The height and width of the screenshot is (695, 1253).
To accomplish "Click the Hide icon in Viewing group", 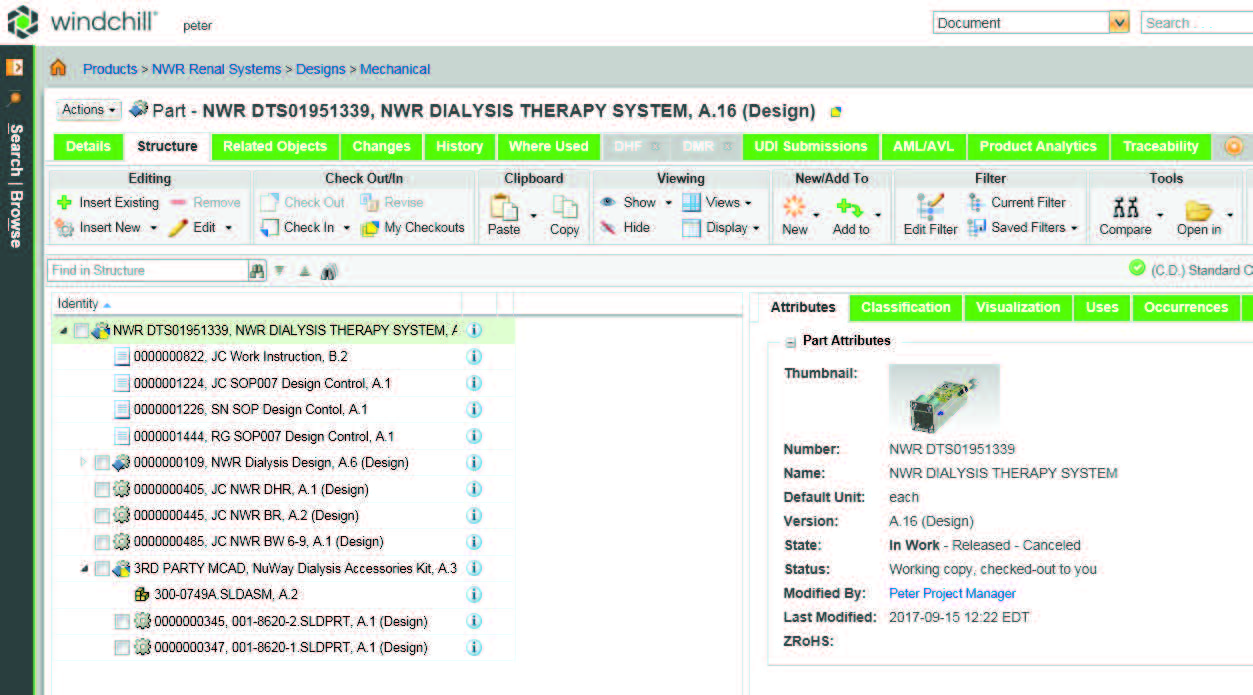I will [x=607, y=228].
